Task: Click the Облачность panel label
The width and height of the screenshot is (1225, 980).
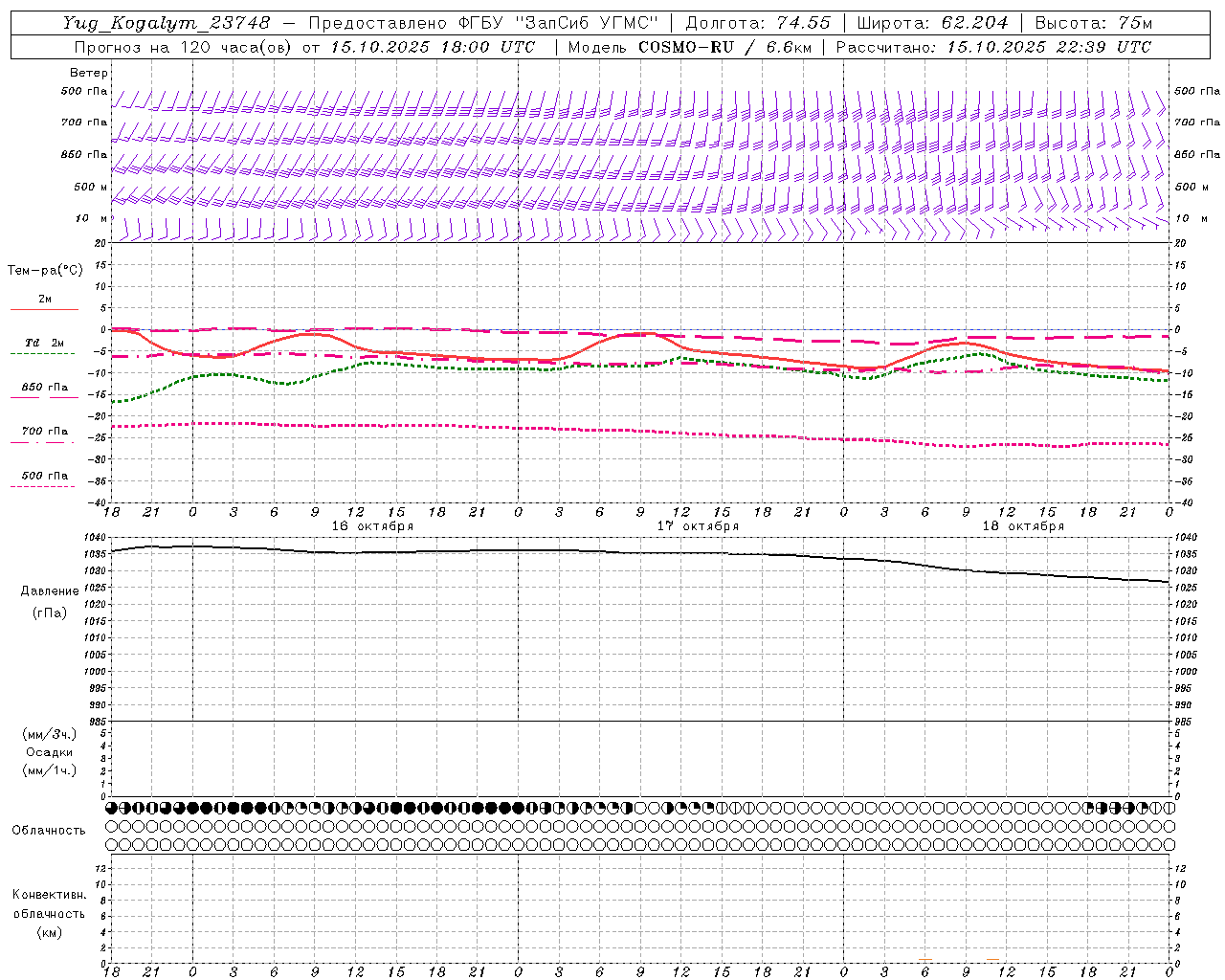Action: pyautogui.click(x=49, y=831)
